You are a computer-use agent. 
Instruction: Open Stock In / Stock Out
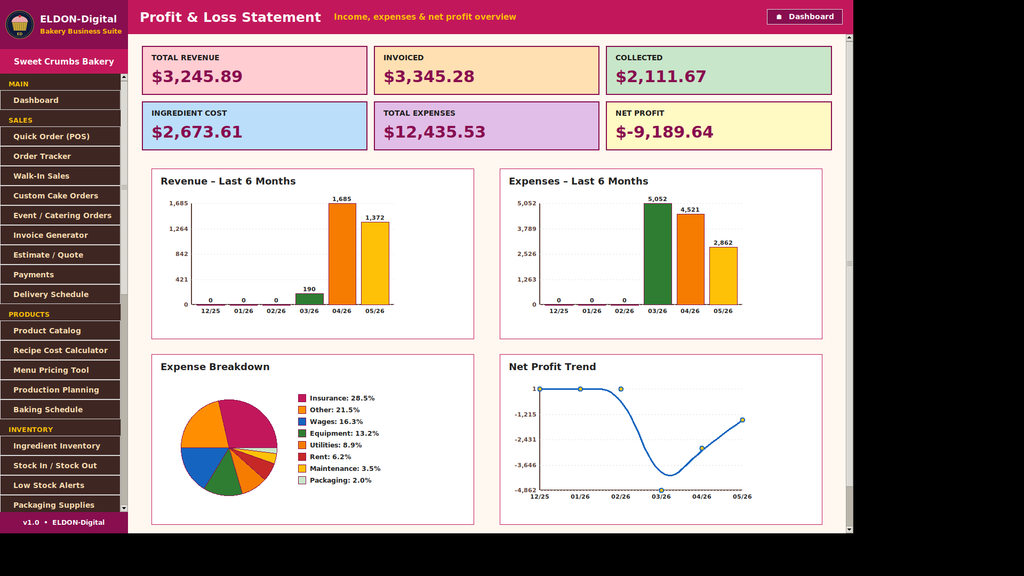[60, 466]
